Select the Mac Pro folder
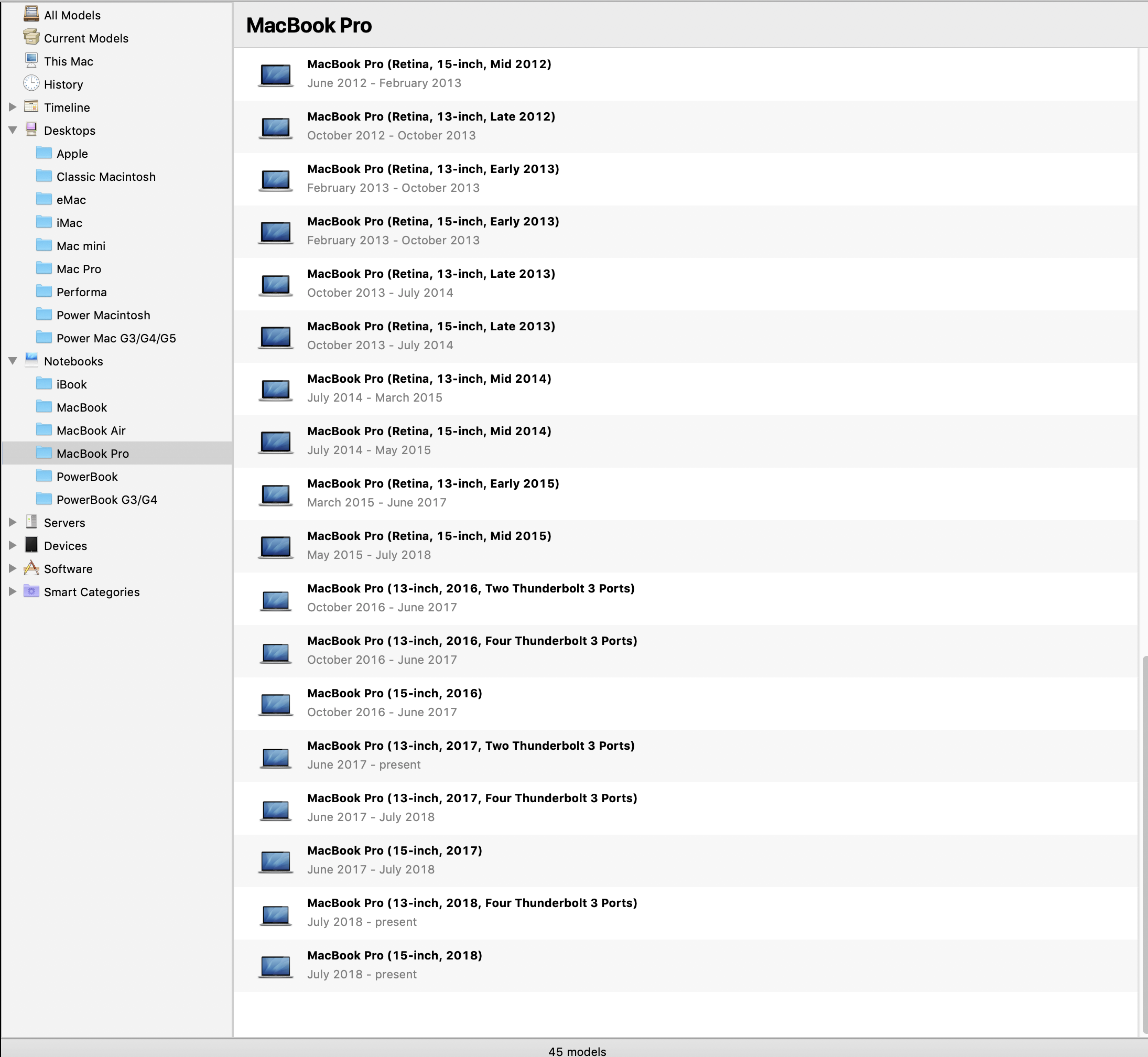The width and height of the screenshot is (1148, 1057). coord(116,269)
